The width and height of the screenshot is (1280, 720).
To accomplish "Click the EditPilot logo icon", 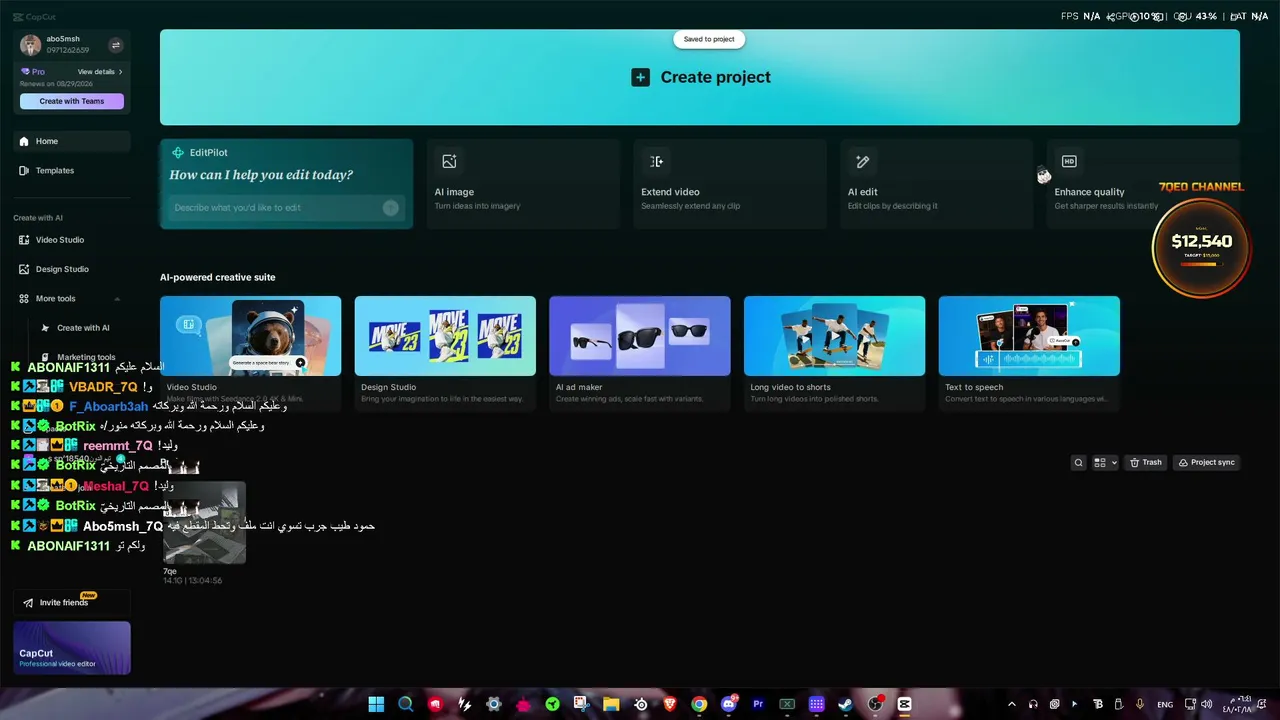I will (x=178, y=153).
